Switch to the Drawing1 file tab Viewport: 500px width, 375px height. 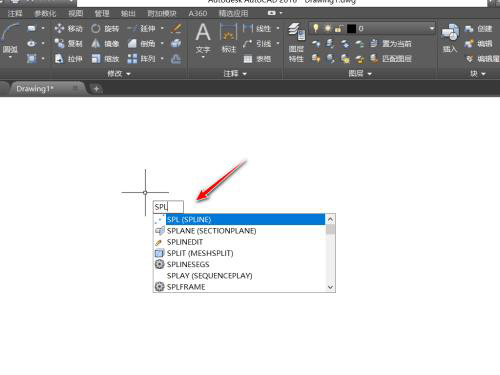pyautogui.click(x=35, y=89)
